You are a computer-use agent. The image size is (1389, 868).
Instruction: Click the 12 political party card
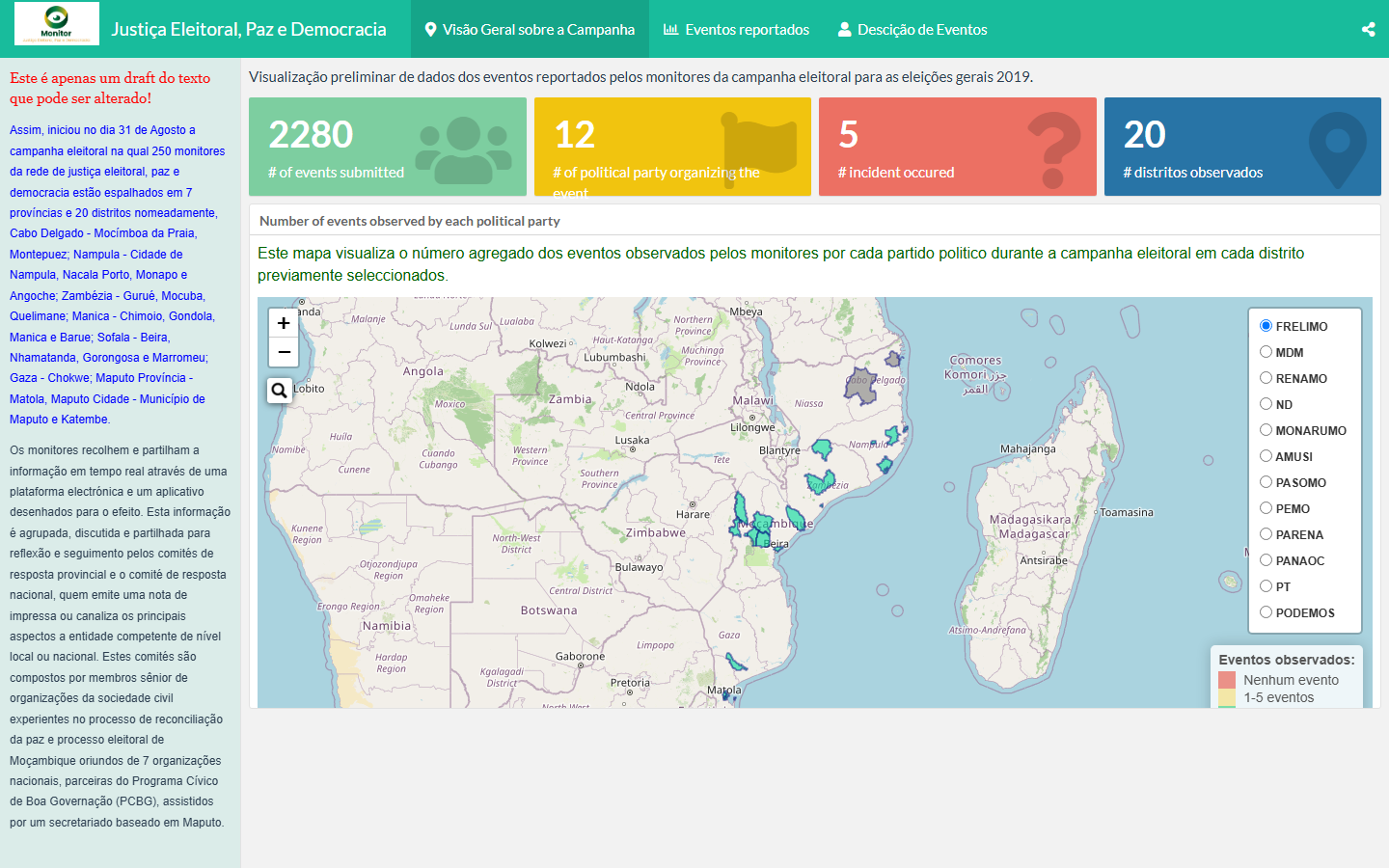pos(672,147)
